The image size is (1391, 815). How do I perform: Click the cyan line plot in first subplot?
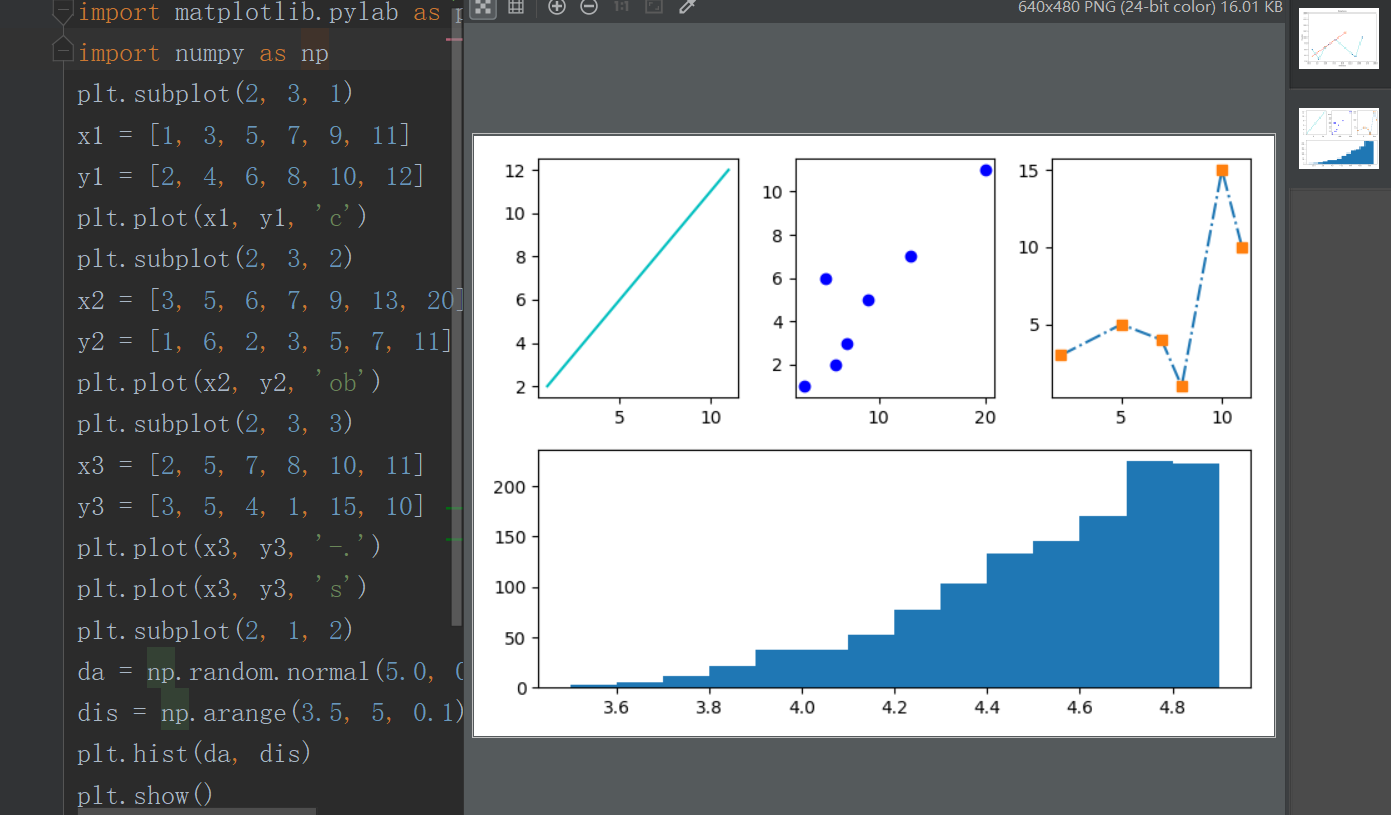638,277
